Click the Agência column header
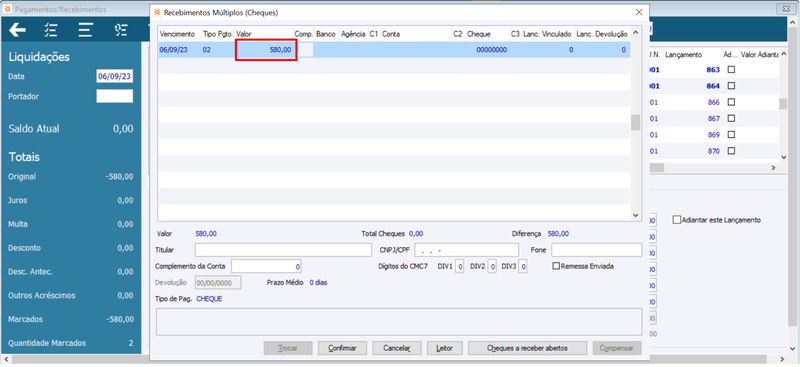 [353, 34]
